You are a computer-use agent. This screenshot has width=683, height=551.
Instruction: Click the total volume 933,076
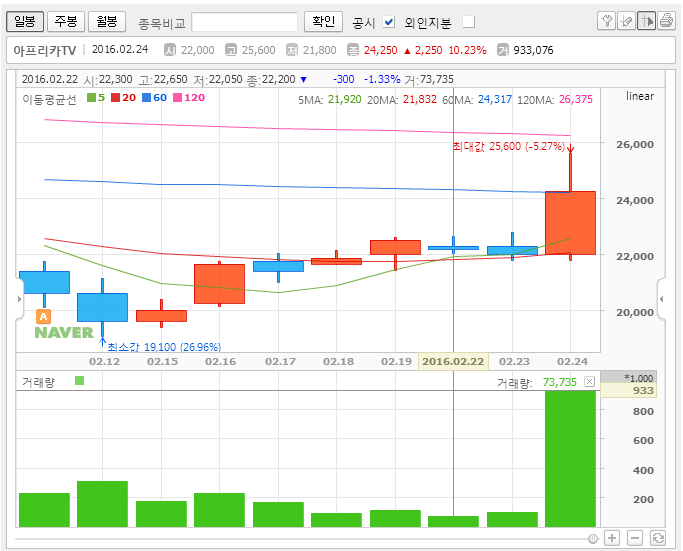tap(533, 50)
